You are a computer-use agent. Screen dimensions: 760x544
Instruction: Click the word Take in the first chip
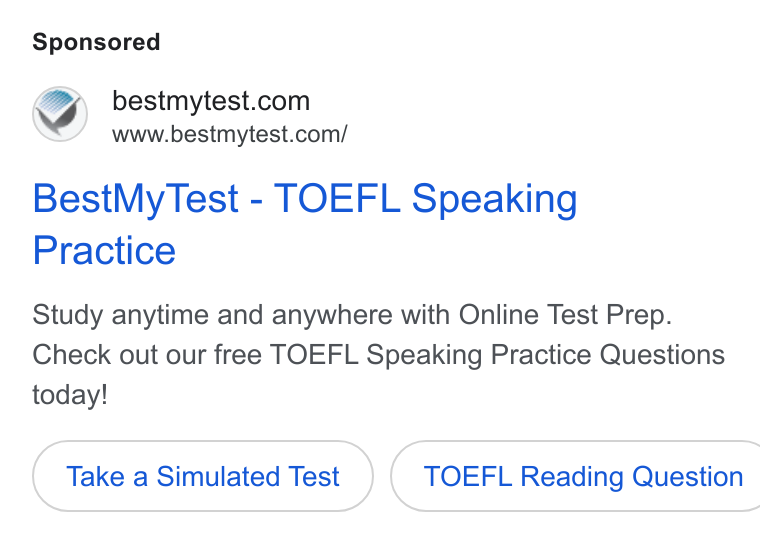coord(95,476)
